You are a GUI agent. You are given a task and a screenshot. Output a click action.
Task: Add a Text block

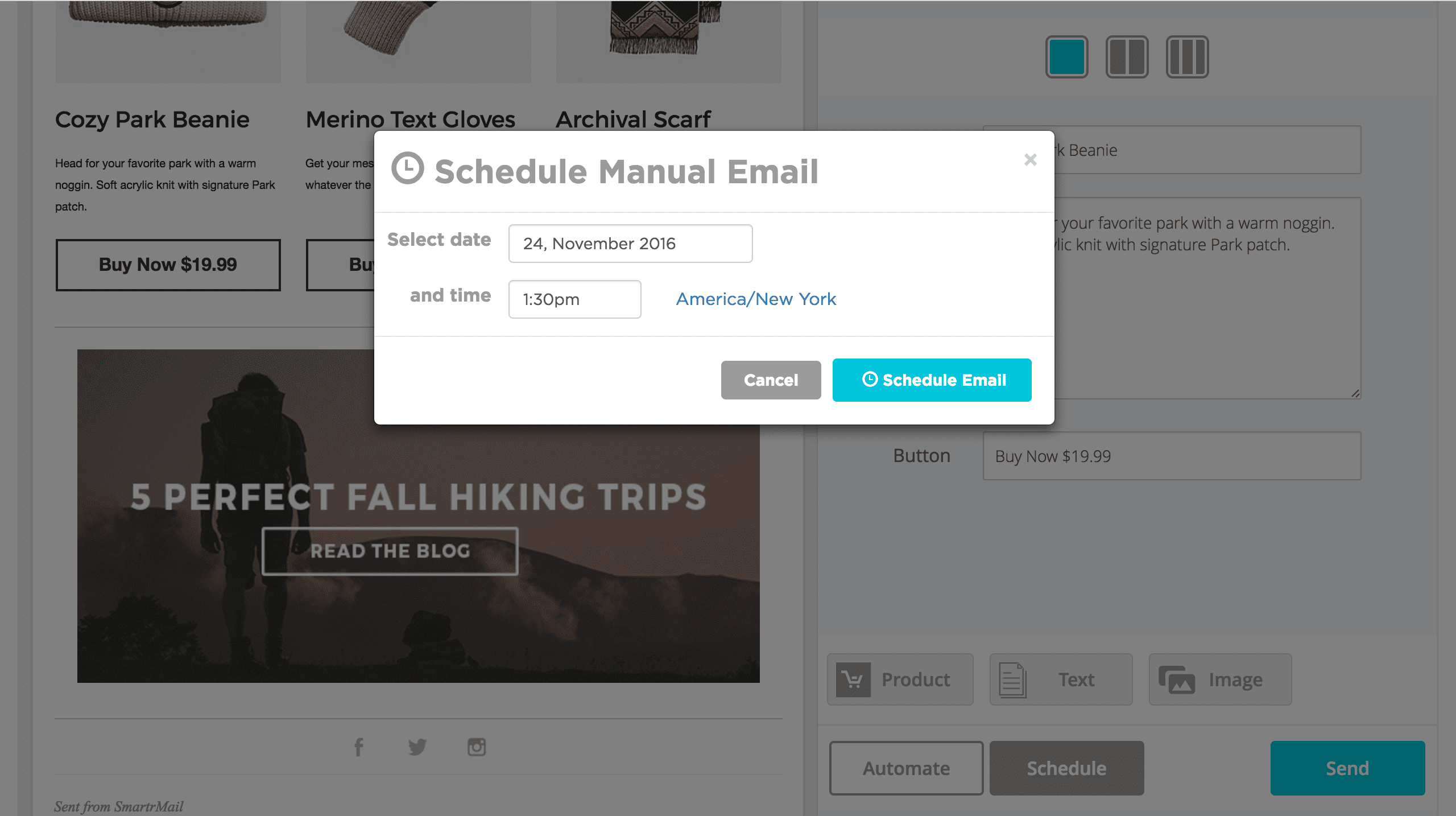point(1061,679)
